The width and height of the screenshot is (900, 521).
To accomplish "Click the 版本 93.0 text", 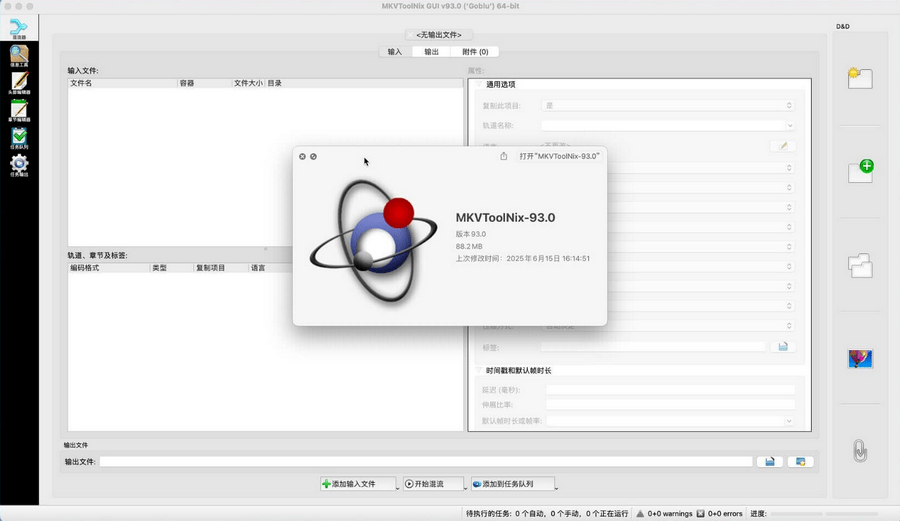I will click(x=471, y=234).
